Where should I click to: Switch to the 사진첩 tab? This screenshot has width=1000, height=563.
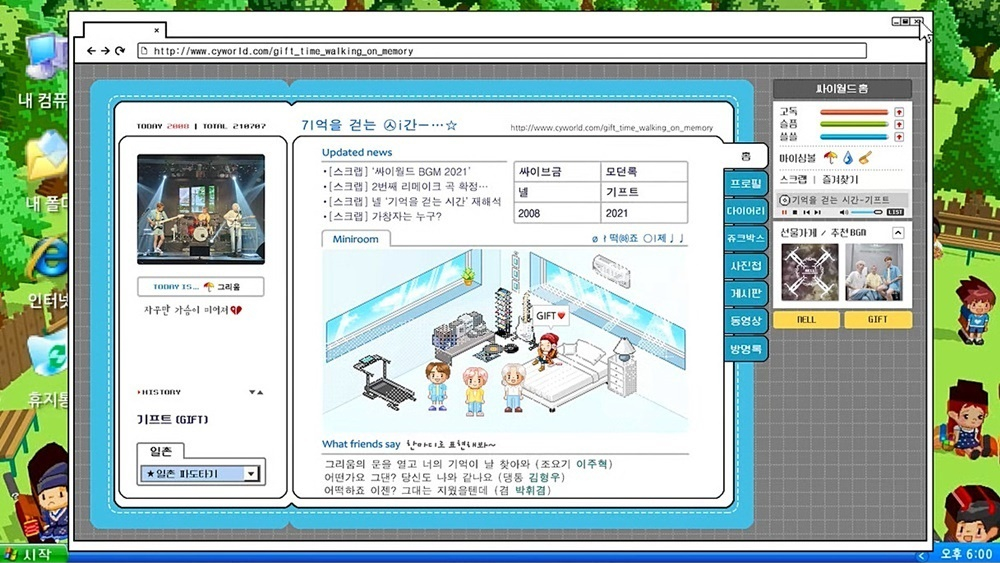746,266
